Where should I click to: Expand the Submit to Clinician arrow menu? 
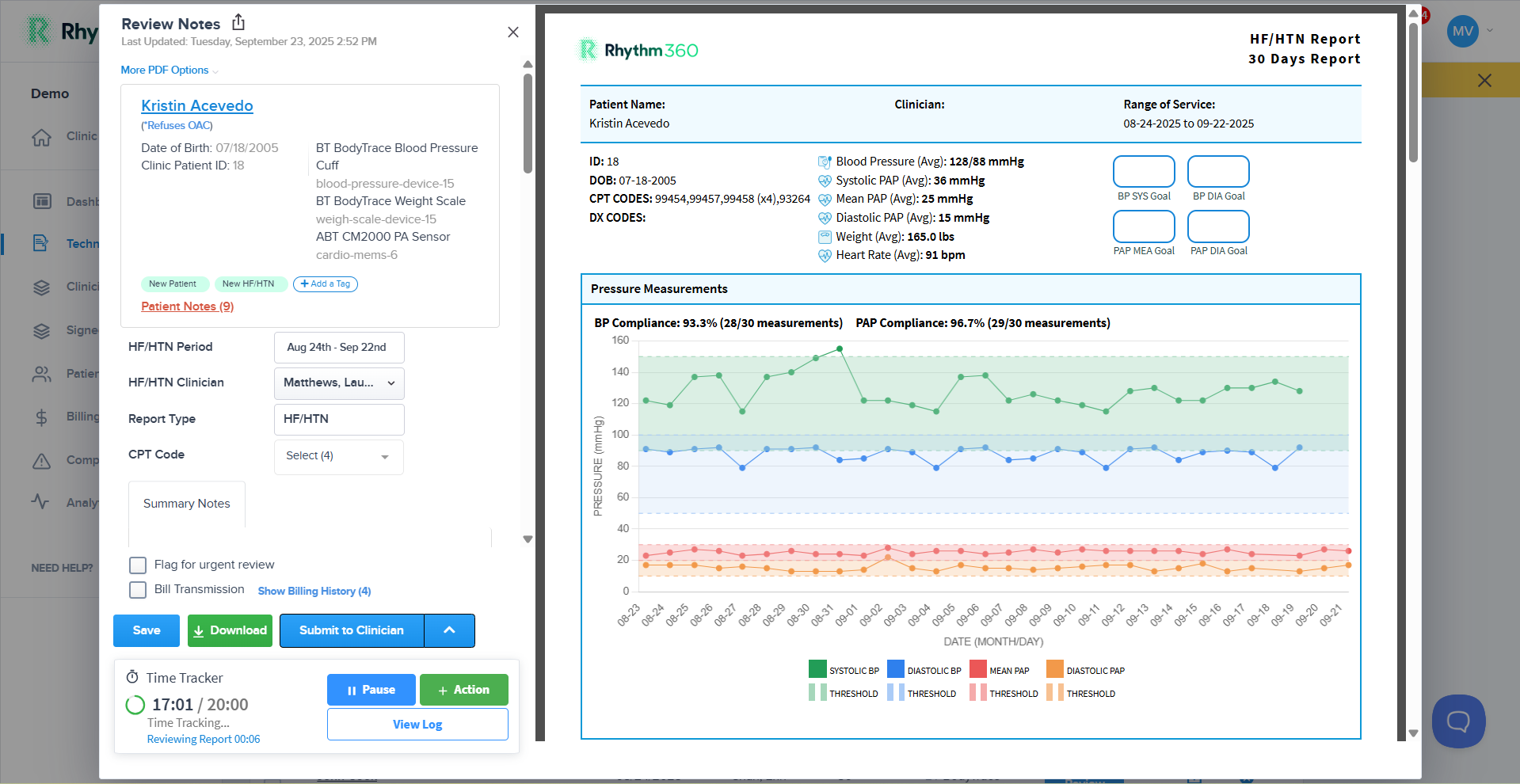(x=449, y=630)
